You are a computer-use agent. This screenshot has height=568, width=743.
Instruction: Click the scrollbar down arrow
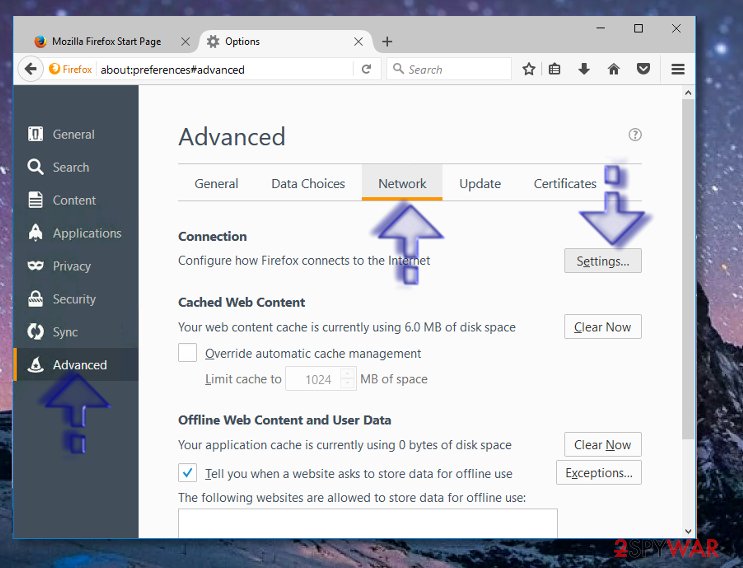tap(688, 532)
